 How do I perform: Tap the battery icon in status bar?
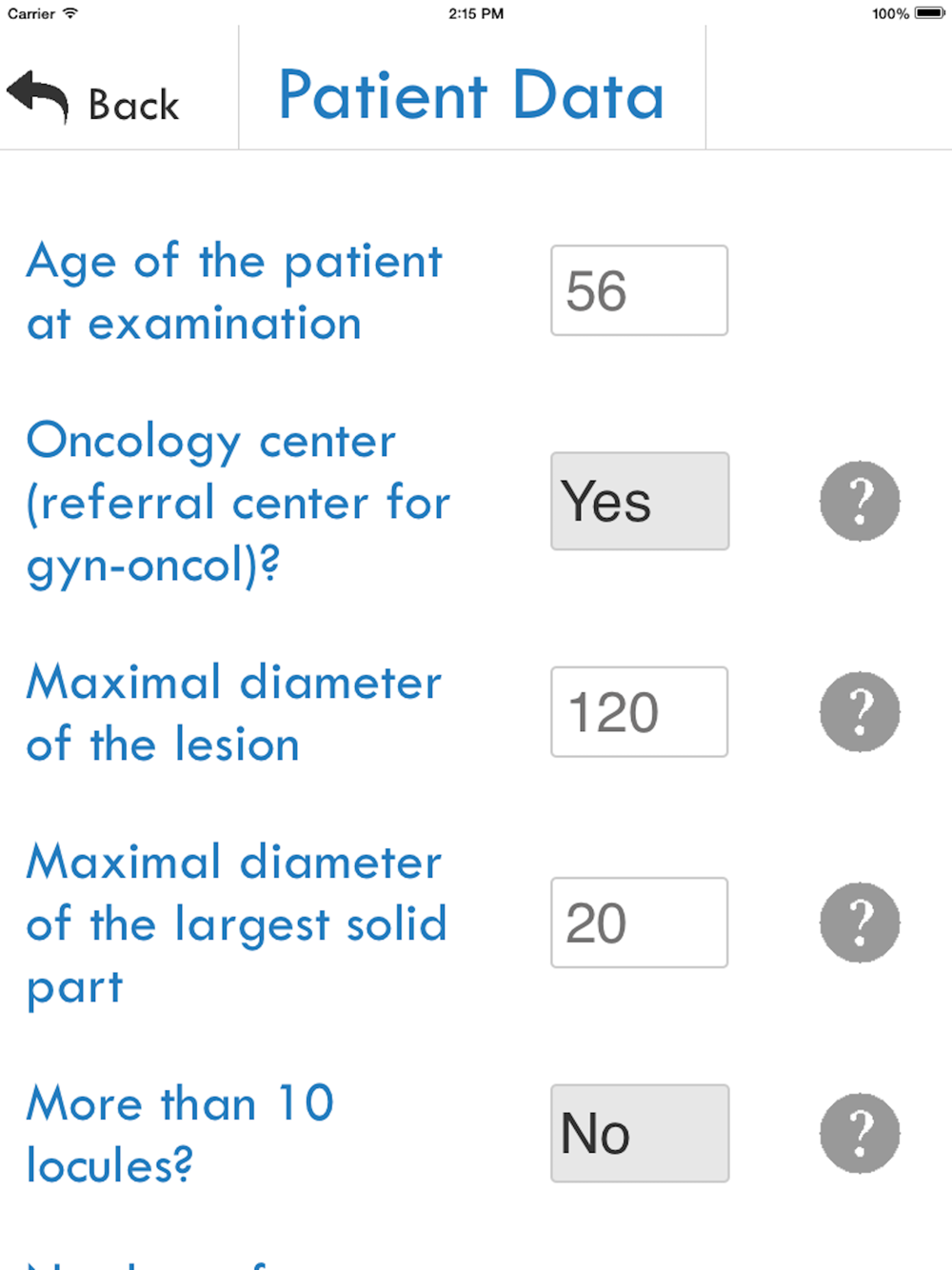(929, 13)
